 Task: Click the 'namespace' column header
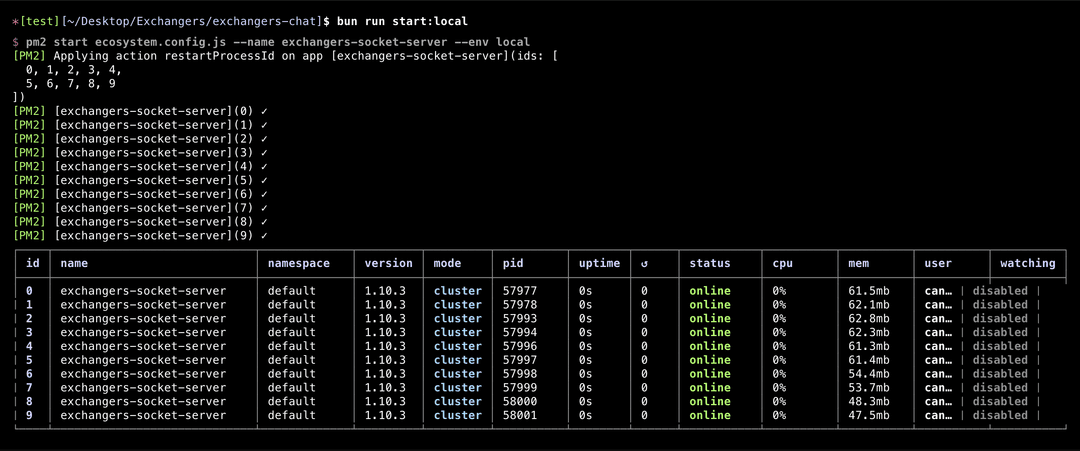point(298,263)
